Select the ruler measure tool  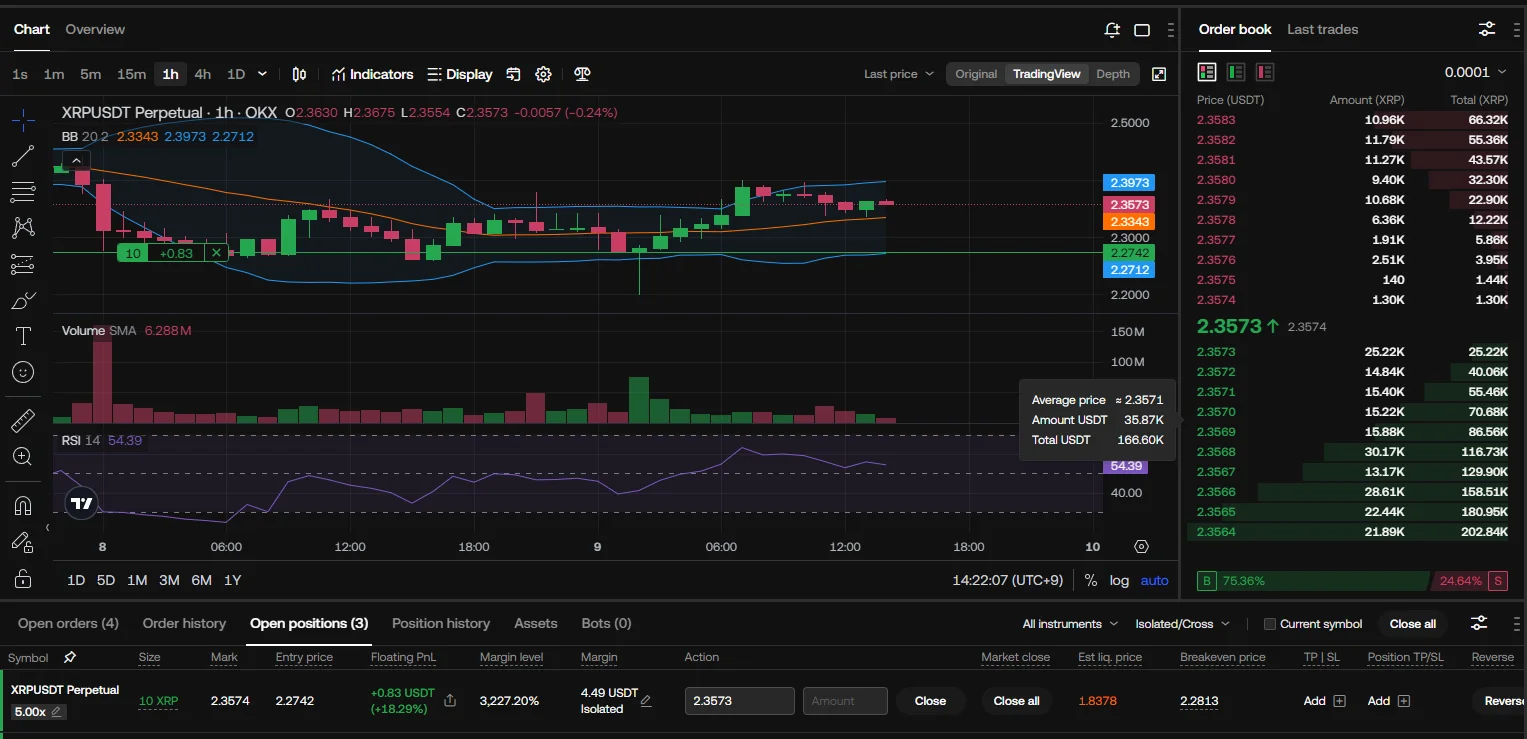click(x=23, y=421)
